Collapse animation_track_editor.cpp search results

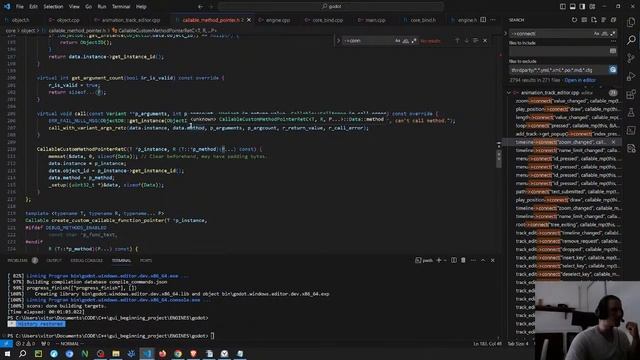point(509,93)
